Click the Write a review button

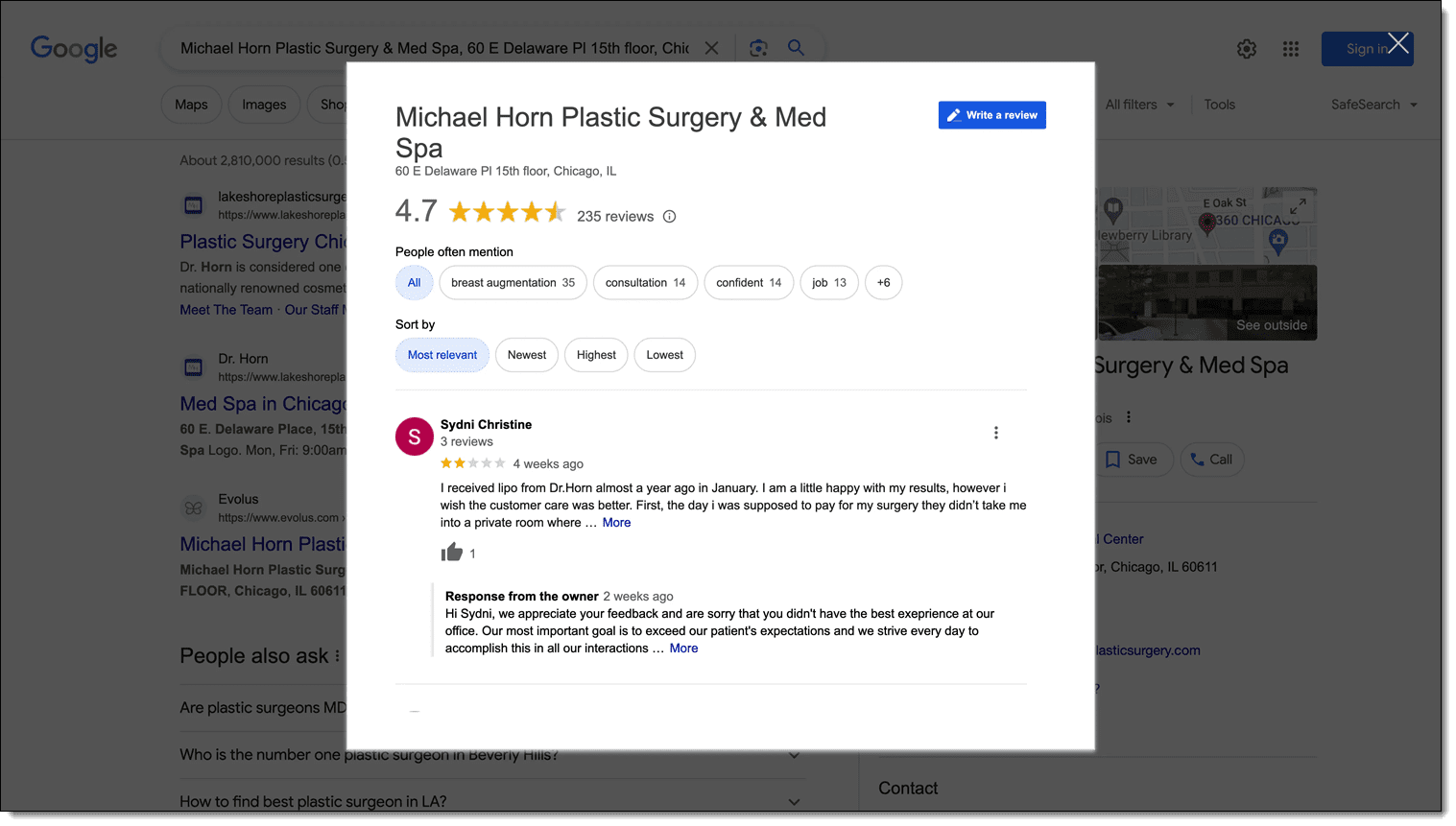(x=991, y=114)
